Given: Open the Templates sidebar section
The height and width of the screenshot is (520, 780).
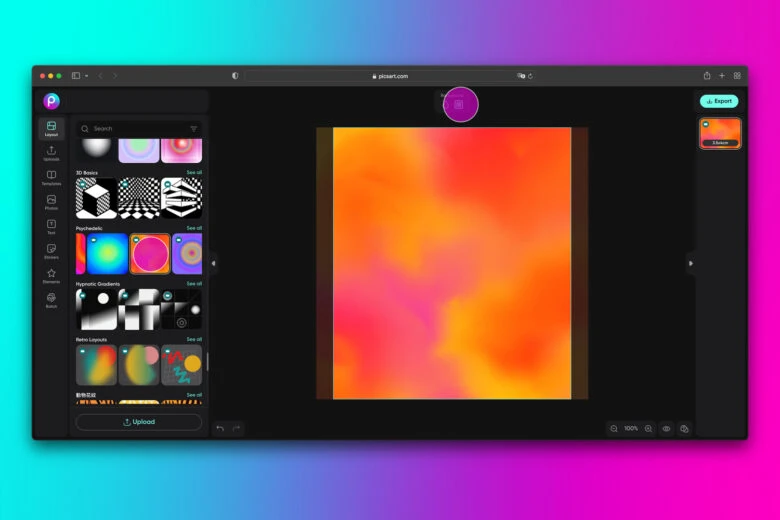Looking at the screenshot, I should (51, 177).
